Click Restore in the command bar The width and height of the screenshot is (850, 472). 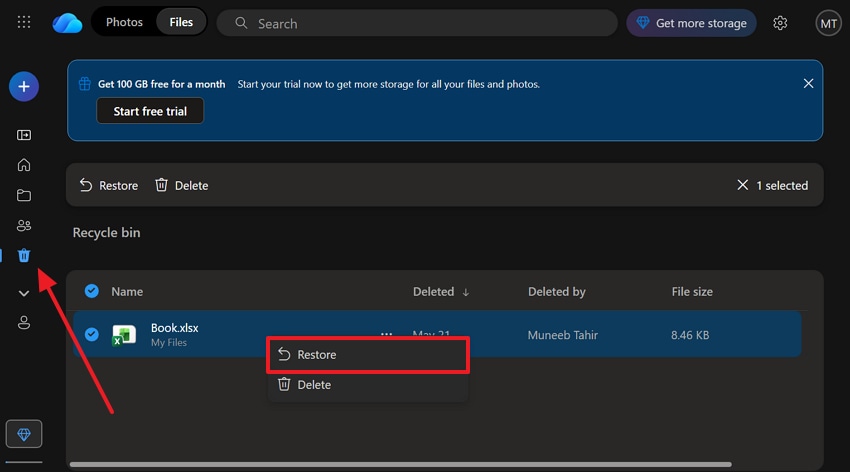(x=109, y=185)
